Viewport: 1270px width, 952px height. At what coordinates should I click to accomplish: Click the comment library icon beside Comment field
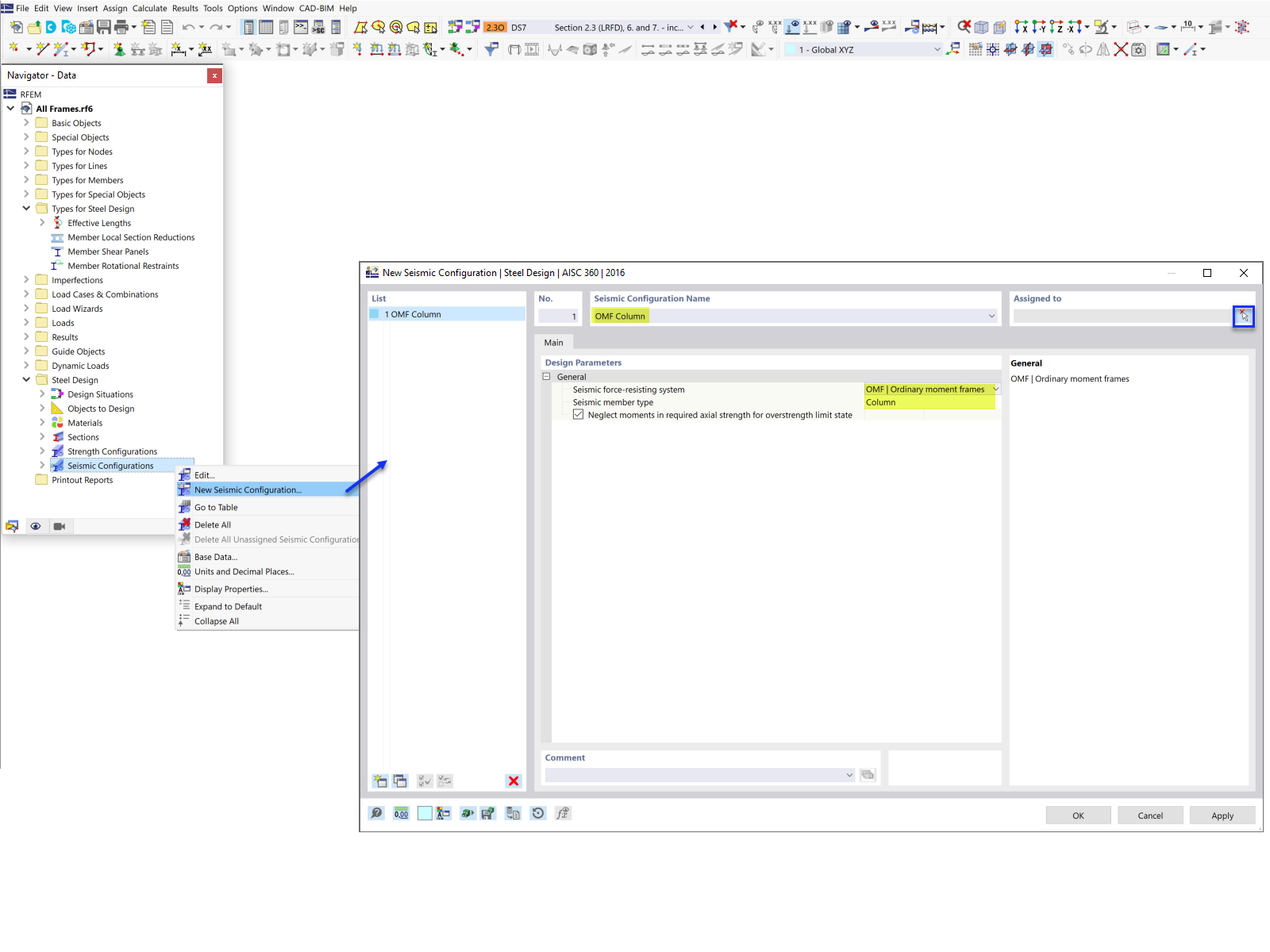(x=868, y=774)
